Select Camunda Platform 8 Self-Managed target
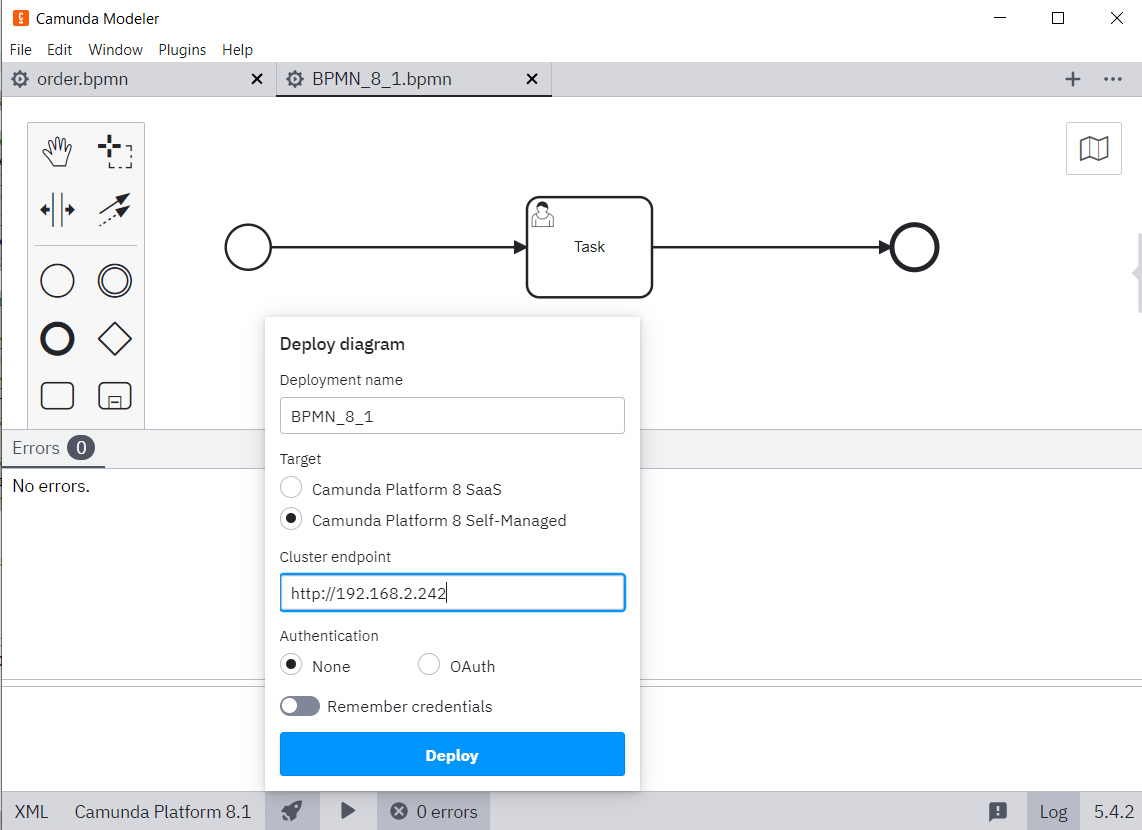This screenshot has width=1142, height=830. [291, 519]
